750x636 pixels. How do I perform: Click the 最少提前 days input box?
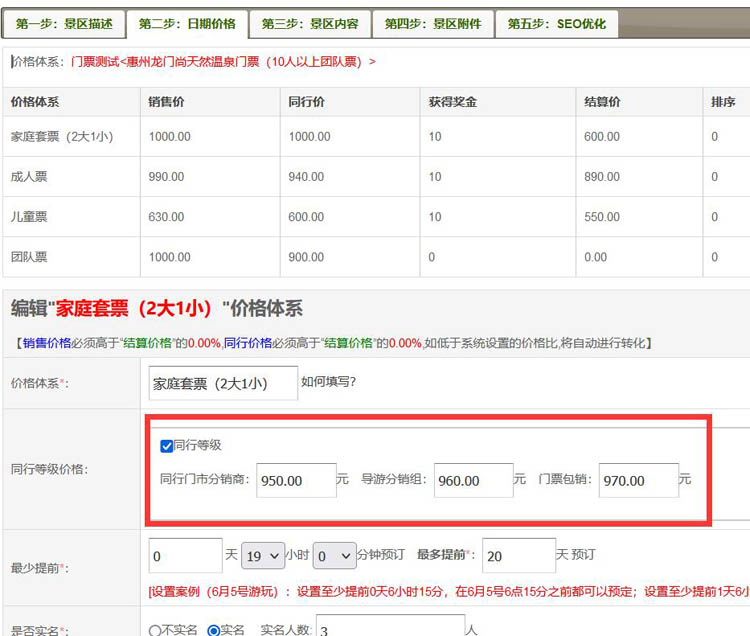[x=185, y=555]
